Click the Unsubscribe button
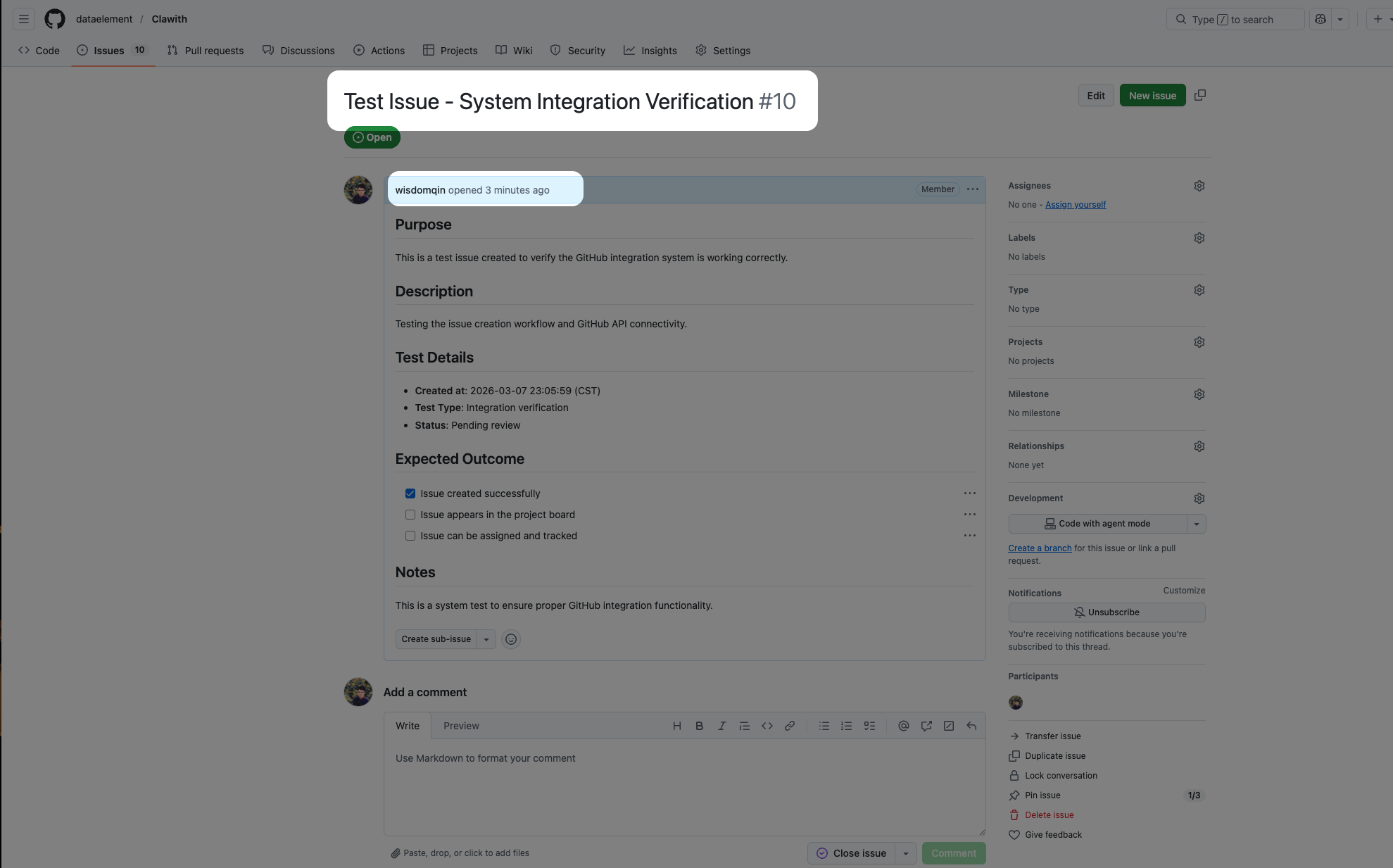The width and height of the screenshot is (1393, 868). click(x=1106, y=612)
